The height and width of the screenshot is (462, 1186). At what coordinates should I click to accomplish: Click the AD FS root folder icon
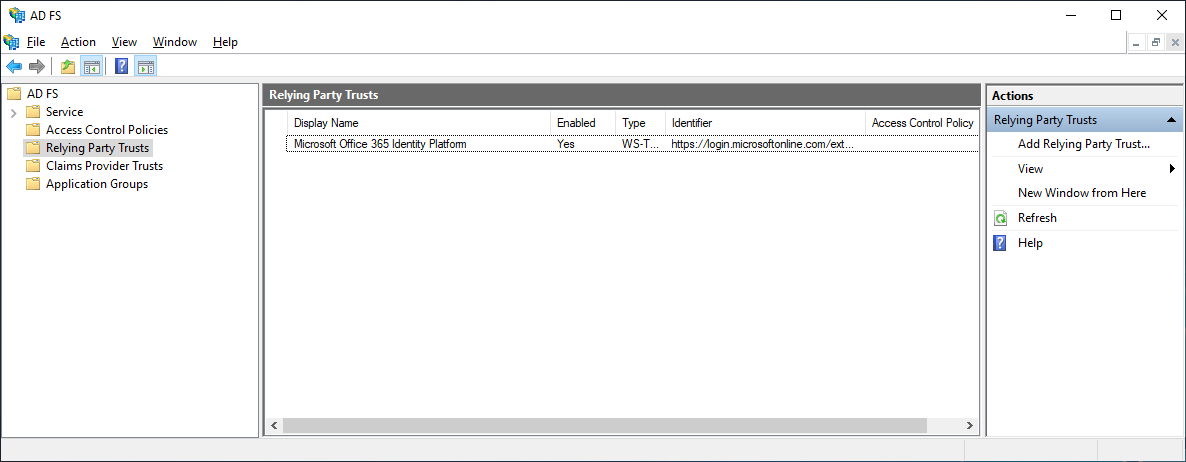point(13,94)
